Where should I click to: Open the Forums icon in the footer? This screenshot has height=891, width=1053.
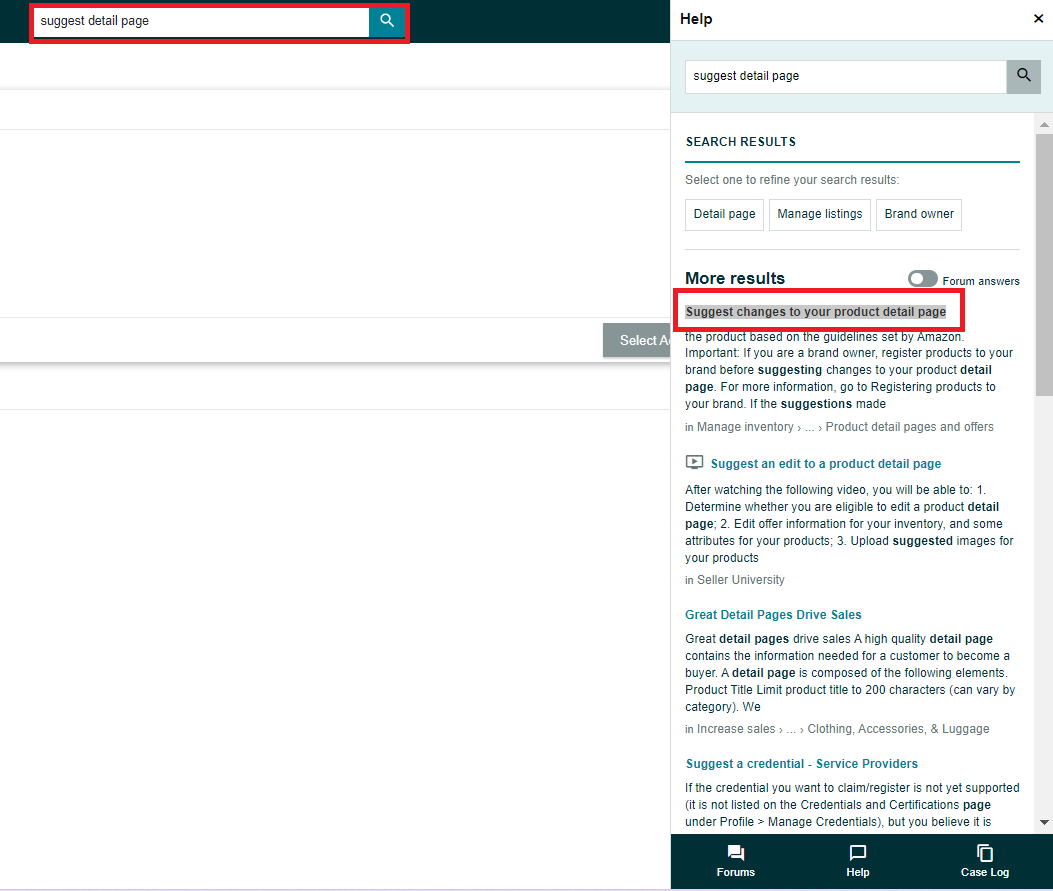pos(735,853)
